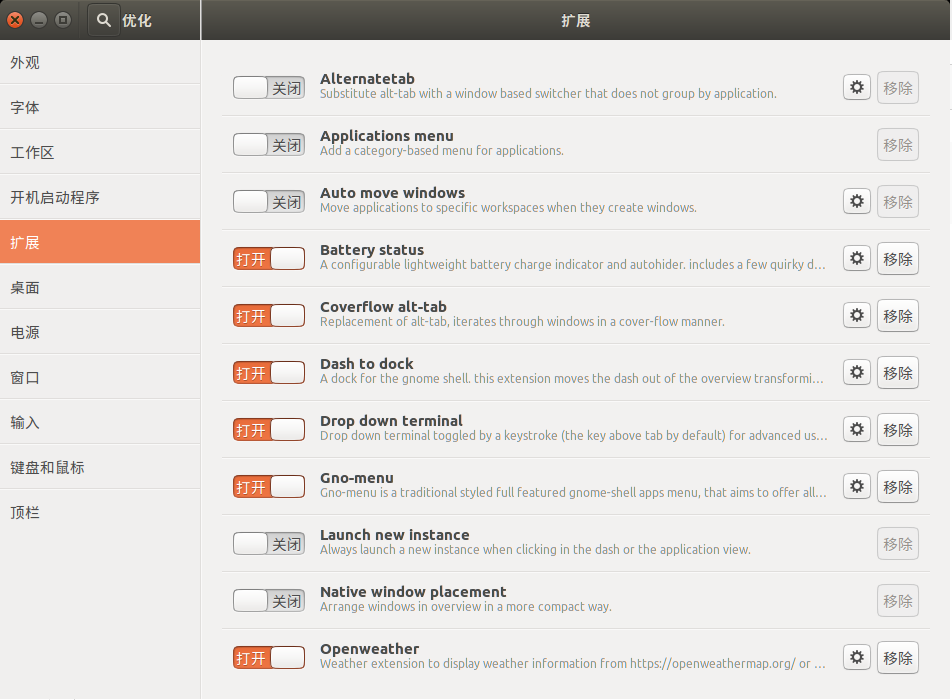Click the 'Openweather' extension title
Screen dimensions: 952x700
click(x=370, y=649)
